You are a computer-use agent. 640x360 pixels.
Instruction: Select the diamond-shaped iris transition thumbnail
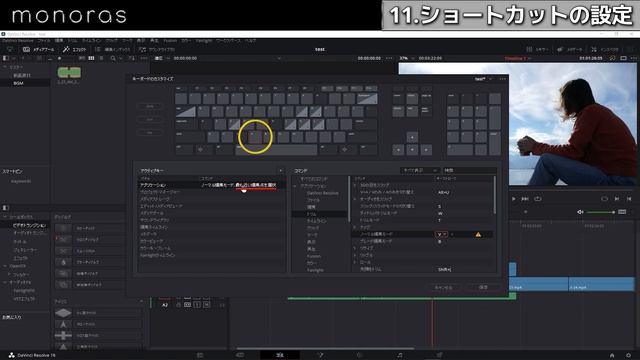(63, 313)
